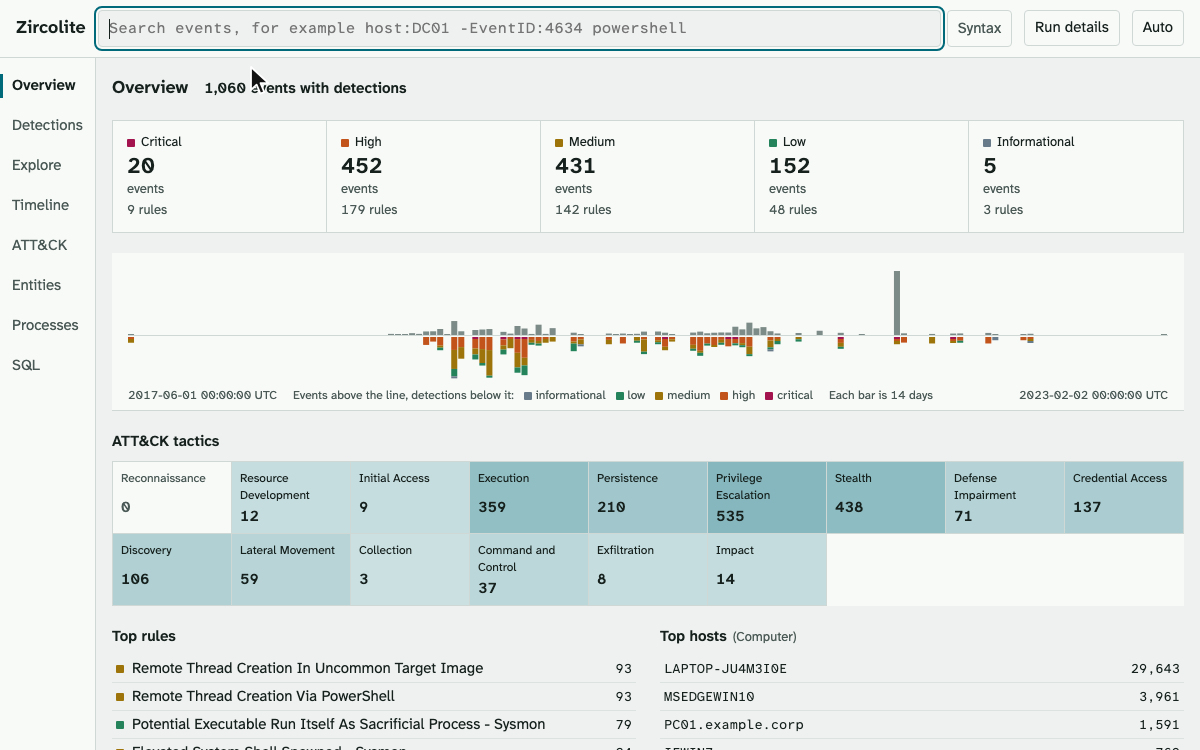Open rule Remote Thread Creation Via PowerShell
This screenshot has width=1200, height=750.
(374, 696)
